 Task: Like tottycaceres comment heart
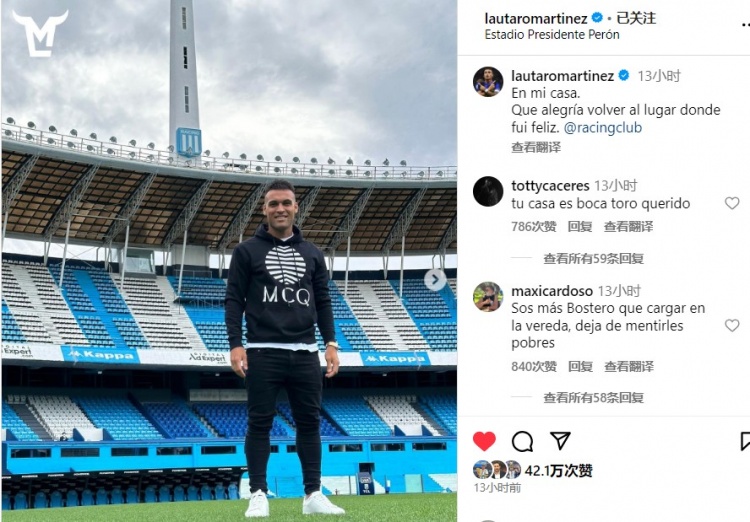coord(732,203)
